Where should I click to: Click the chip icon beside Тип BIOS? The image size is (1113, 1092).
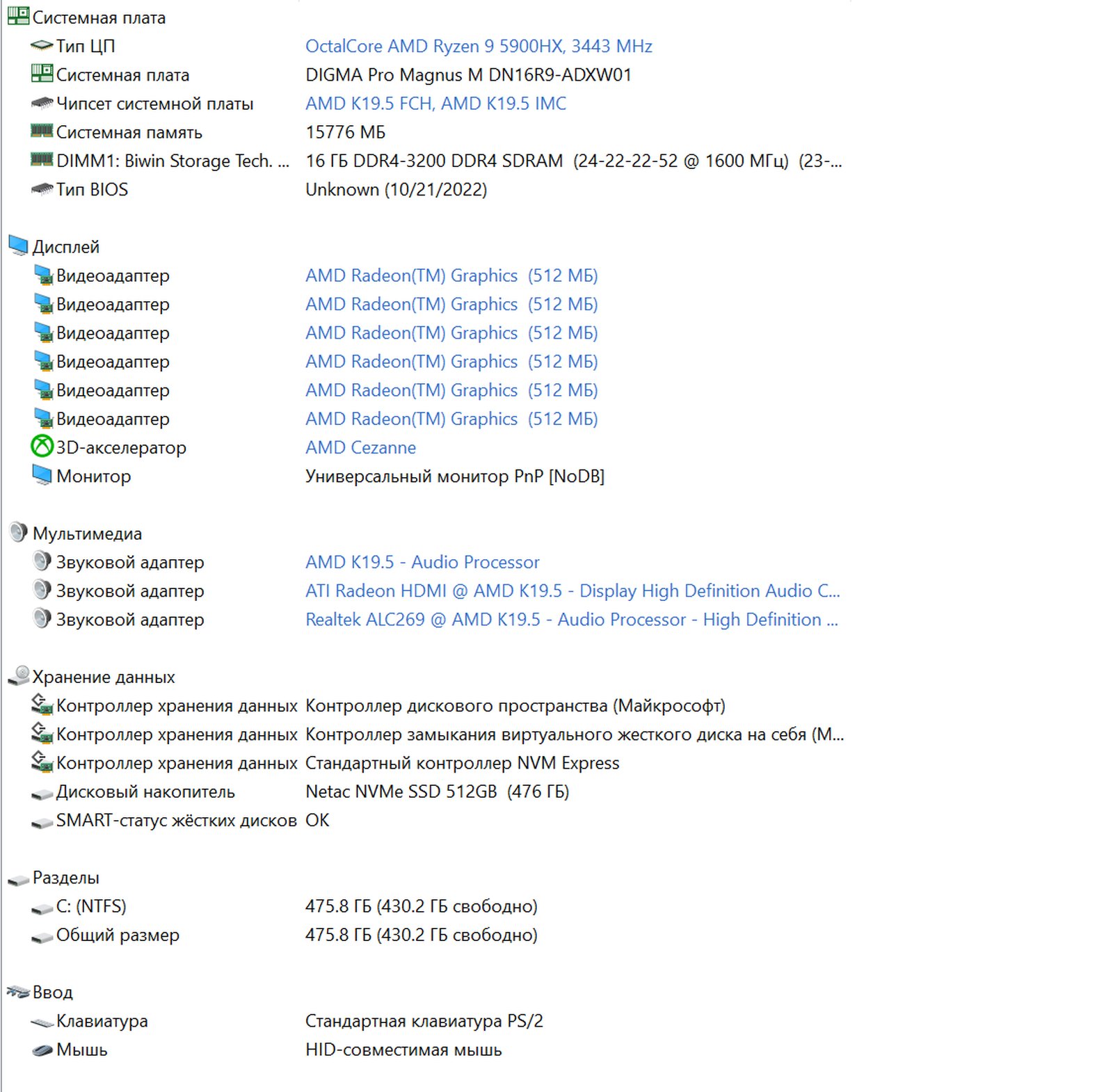[x=42, y=189]
